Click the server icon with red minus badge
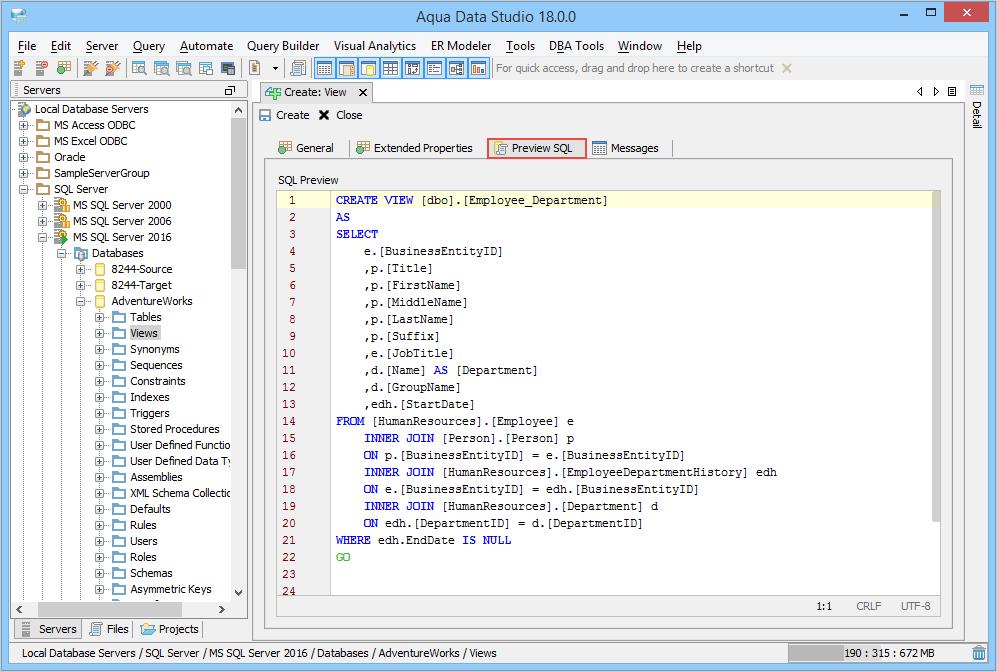Screen dimensions: 997x672 click(41, 68)
